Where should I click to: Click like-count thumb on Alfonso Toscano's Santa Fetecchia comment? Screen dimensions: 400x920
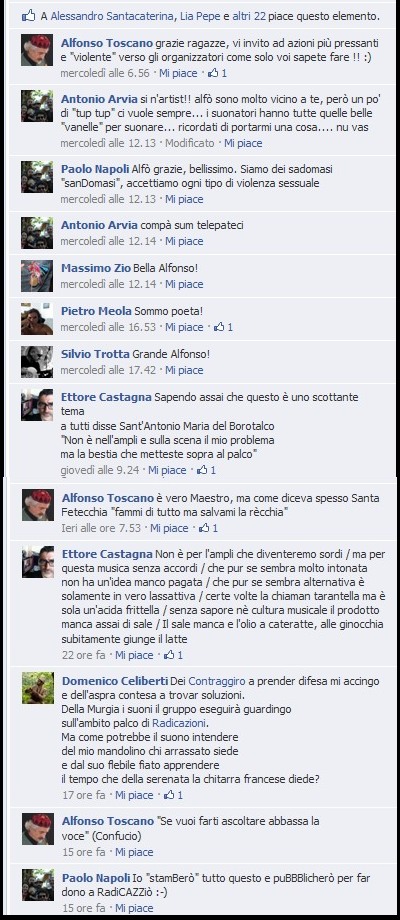205,528
